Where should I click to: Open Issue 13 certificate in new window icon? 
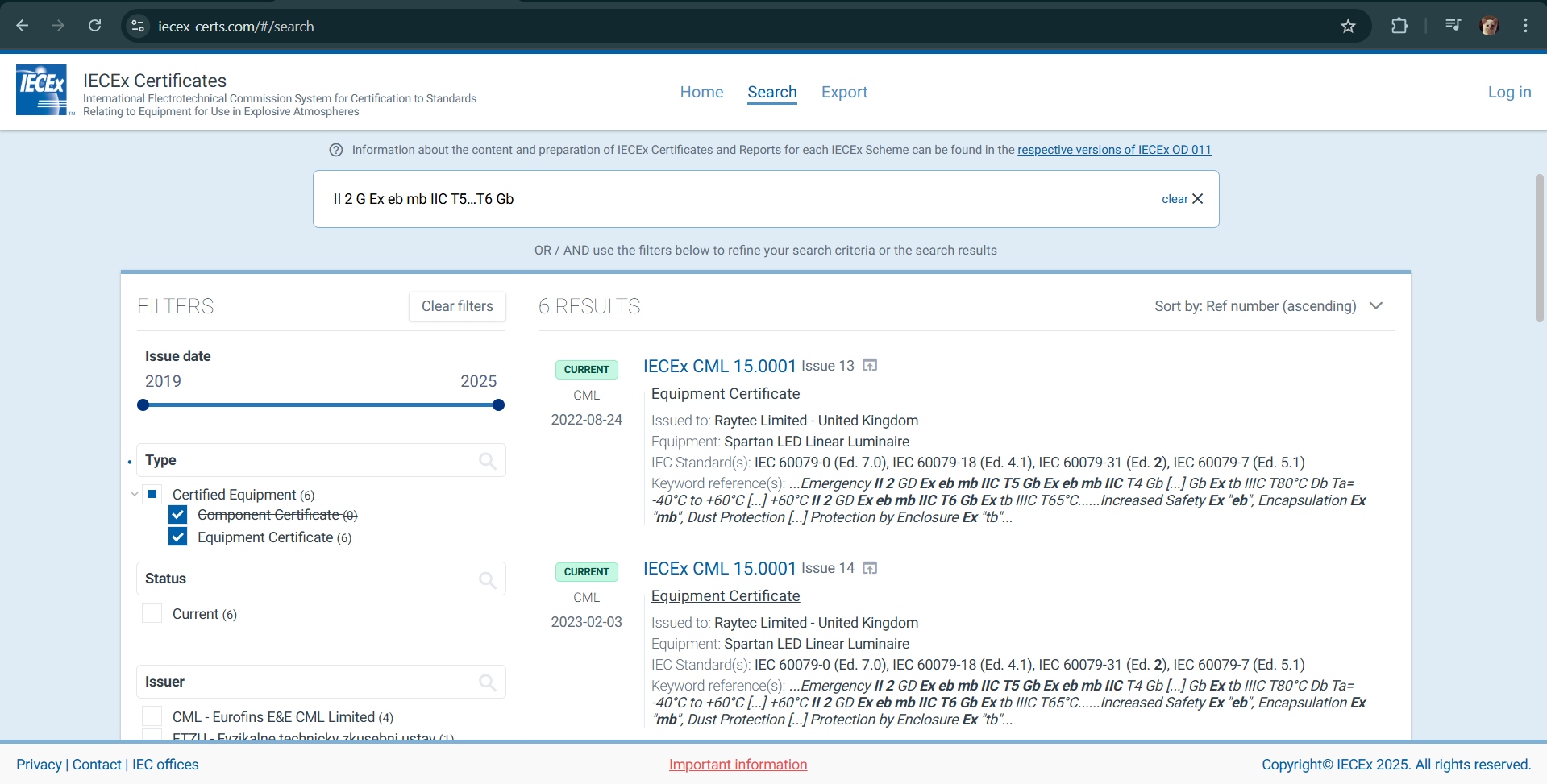(x=870, y=366)
